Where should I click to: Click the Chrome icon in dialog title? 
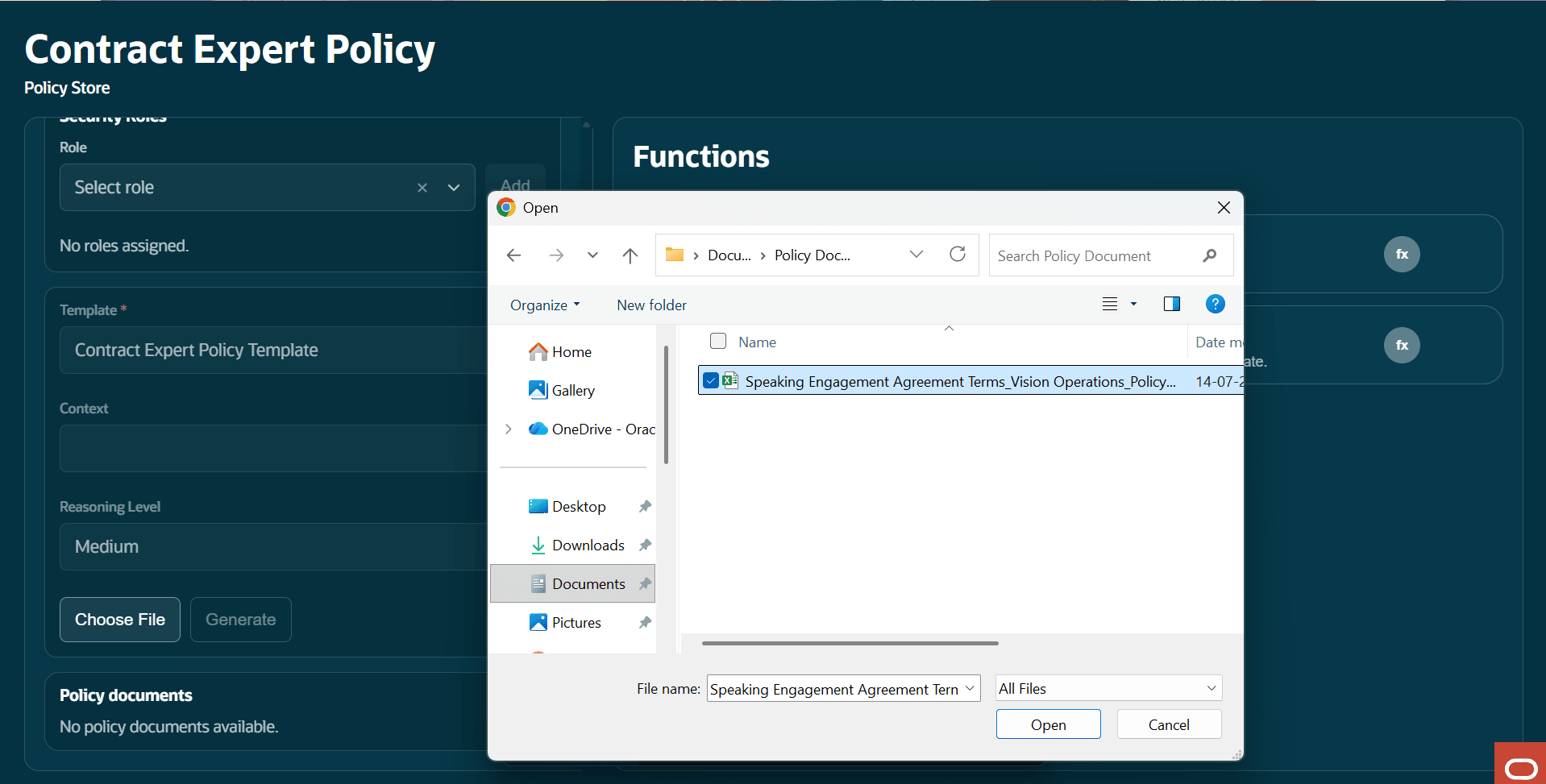506,208
